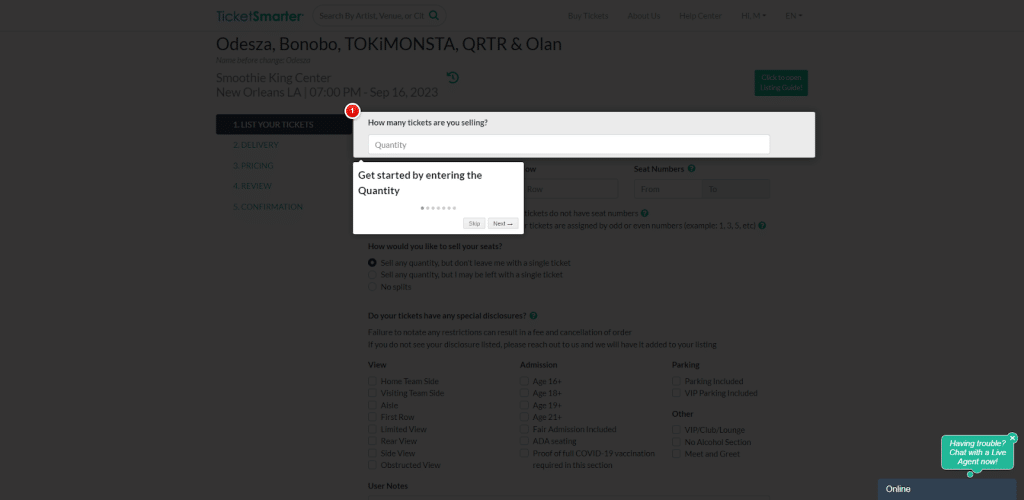Click the search magnifier icon
The height and width of the screenshot is (500, 1024).
coord(434,15)
